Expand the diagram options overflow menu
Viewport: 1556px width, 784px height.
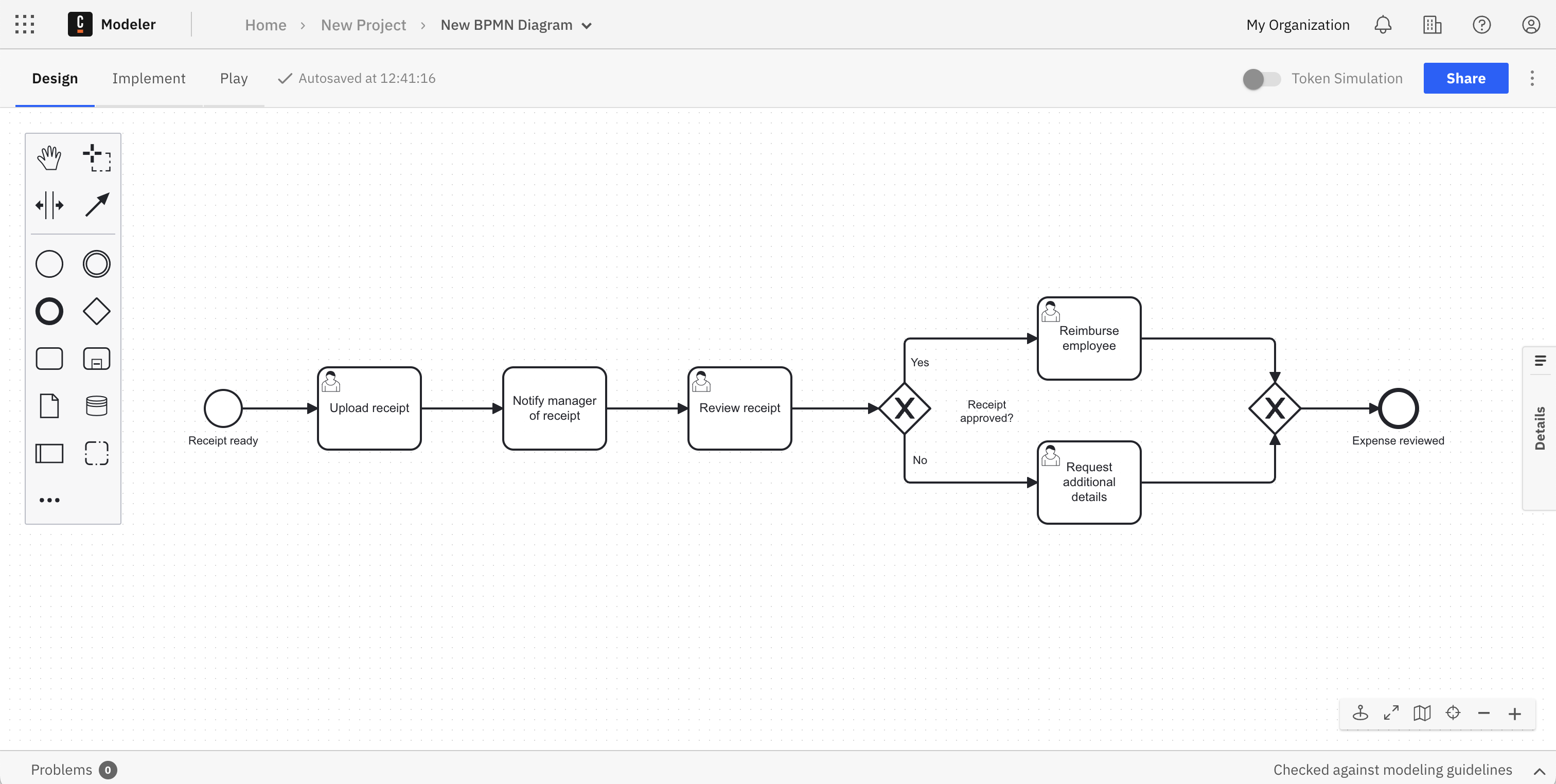pyautogui.click(x=1532, y=78)
